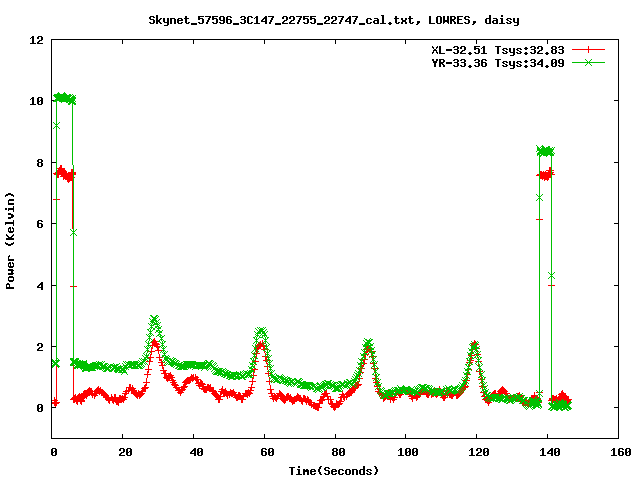Click the green plateau near 140 seconds

pos(545,151)
